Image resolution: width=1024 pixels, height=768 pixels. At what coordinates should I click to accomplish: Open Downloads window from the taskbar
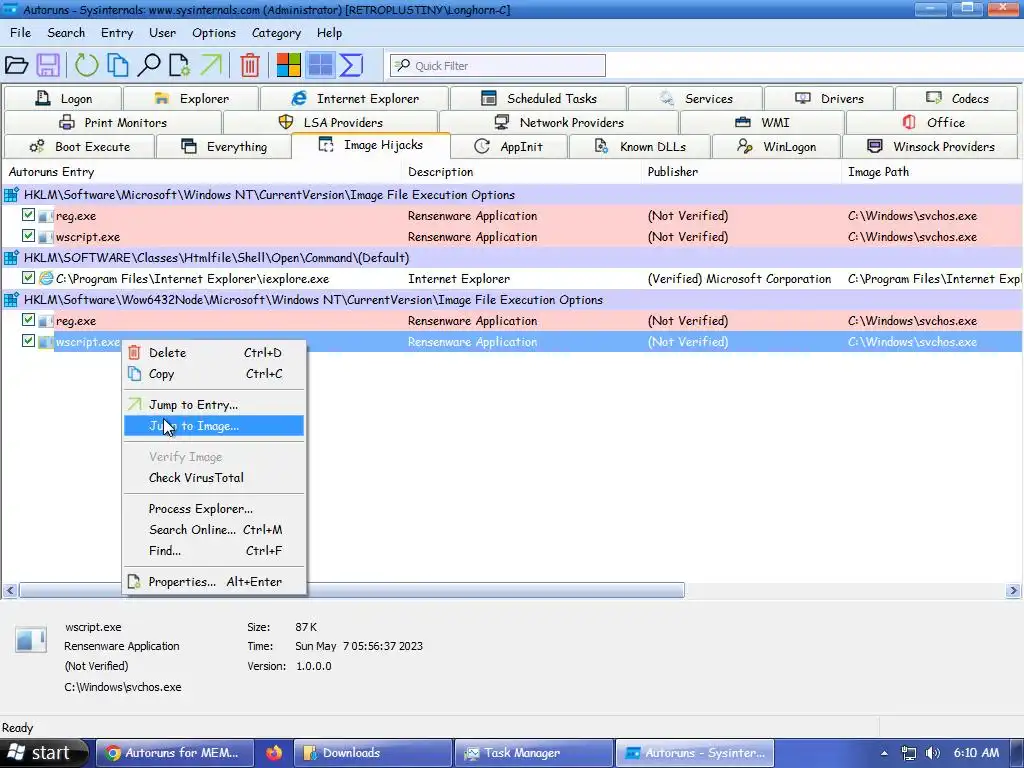[373, 753]
